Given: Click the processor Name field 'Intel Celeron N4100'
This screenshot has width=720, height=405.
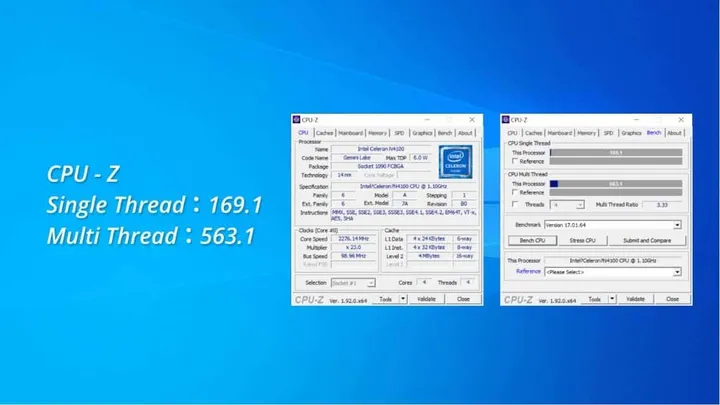Looking at the screenshot, I should 381,149.
